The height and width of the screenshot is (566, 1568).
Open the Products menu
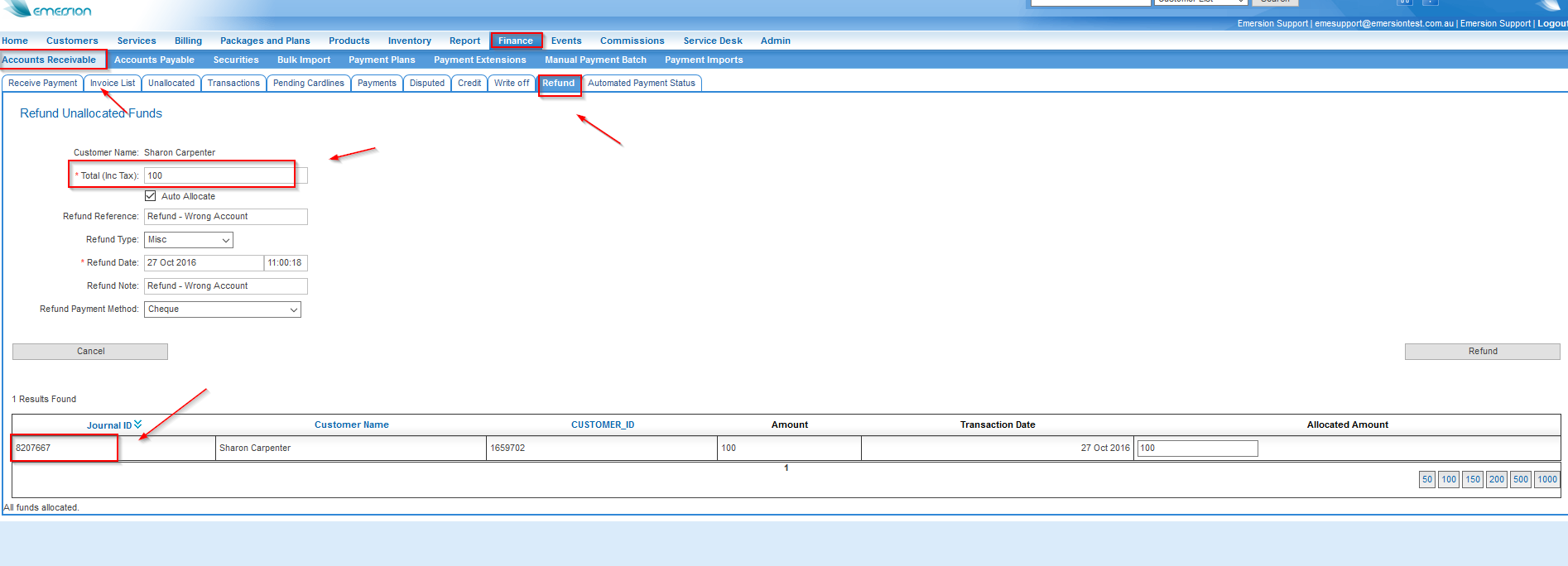(349, 41)
